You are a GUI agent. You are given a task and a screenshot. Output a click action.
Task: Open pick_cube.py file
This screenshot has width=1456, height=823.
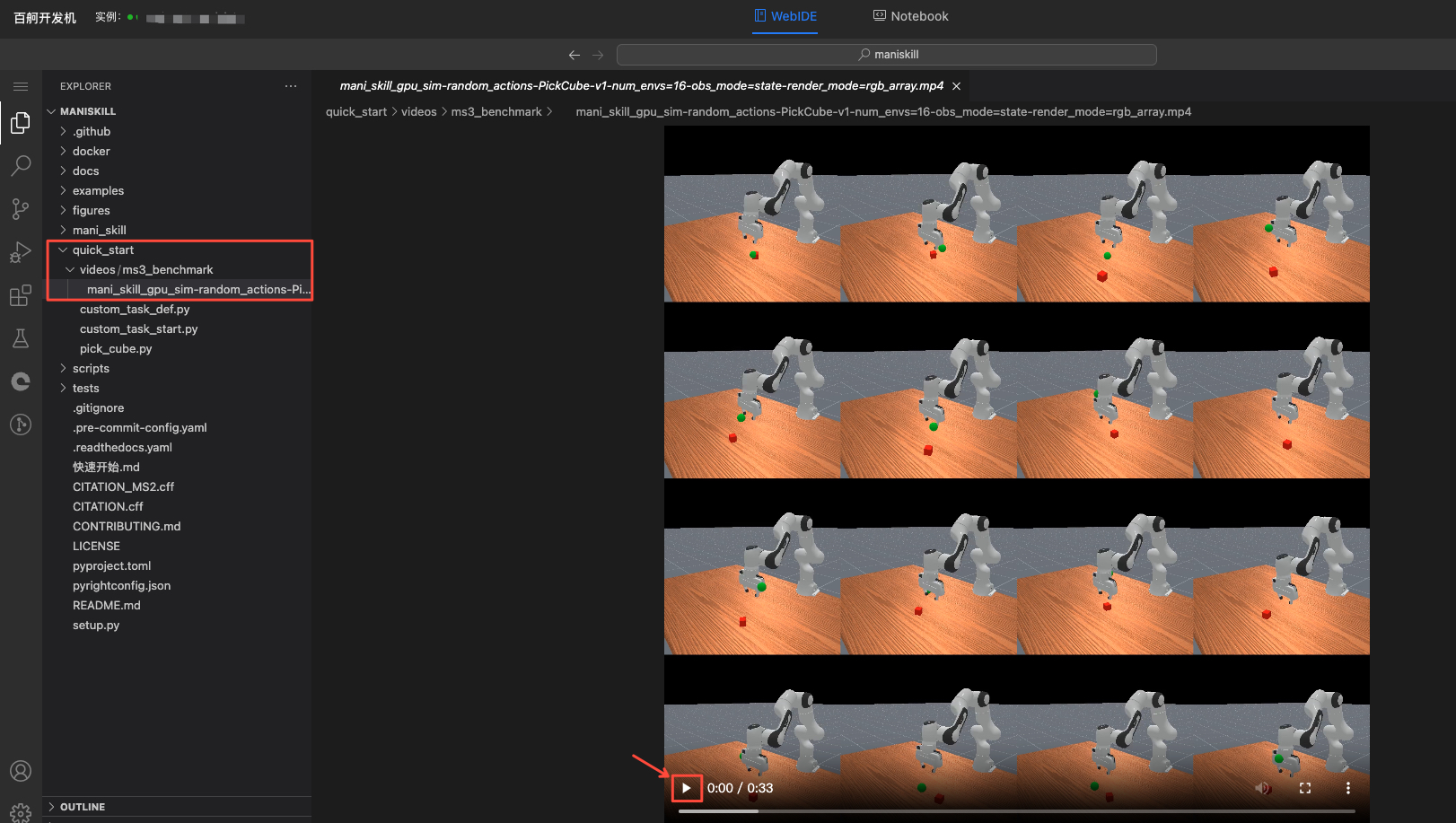(x=116, y=348)
